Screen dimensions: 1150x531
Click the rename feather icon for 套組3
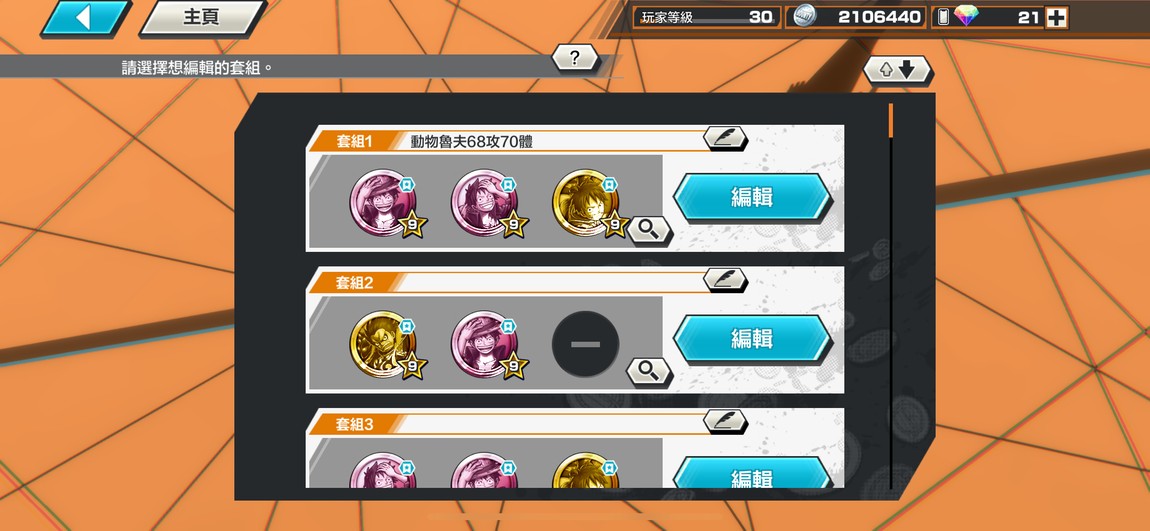point(725,421)
